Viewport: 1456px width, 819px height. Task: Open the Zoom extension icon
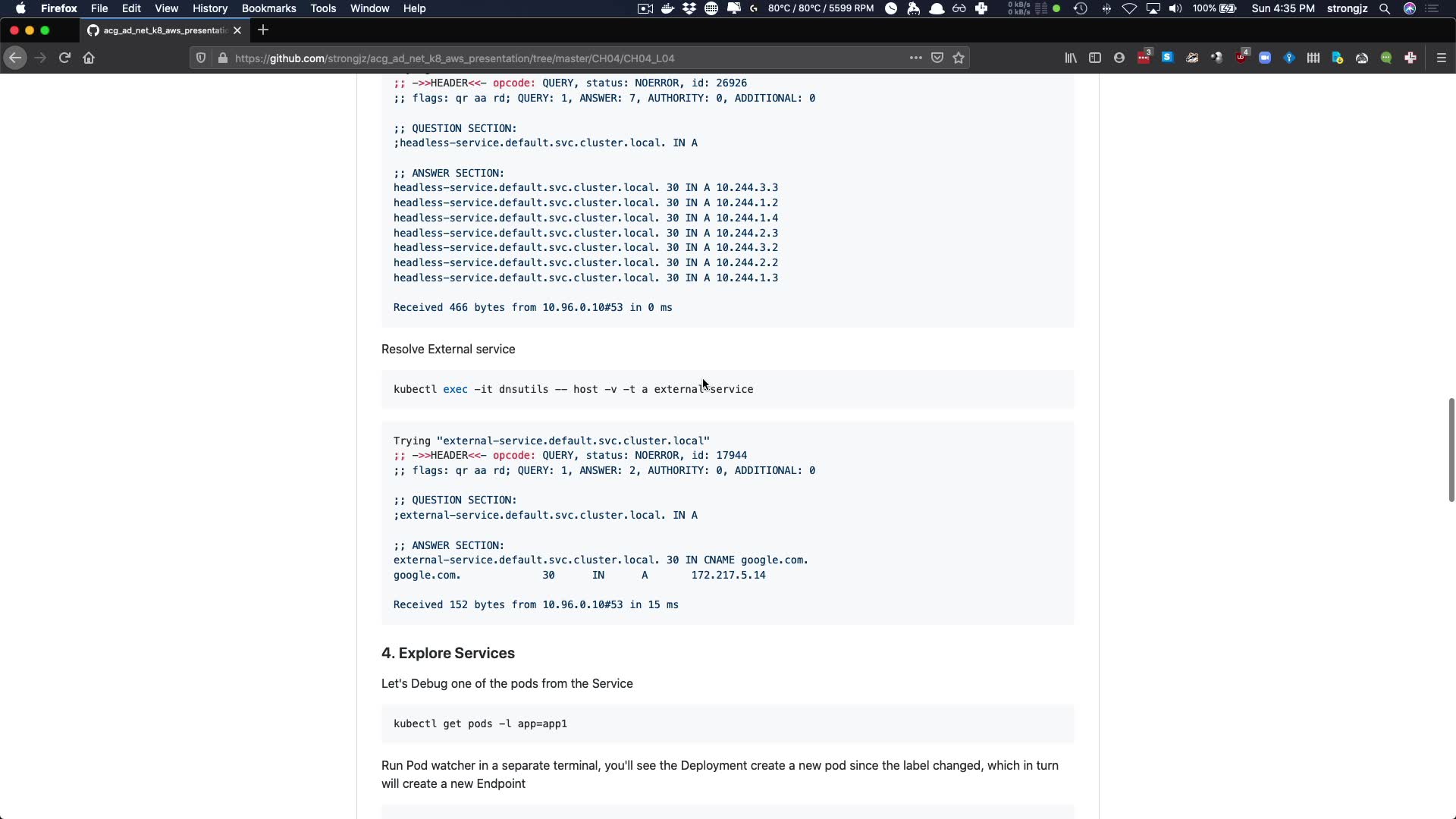pyautogui.click(x=1265, y=58)
